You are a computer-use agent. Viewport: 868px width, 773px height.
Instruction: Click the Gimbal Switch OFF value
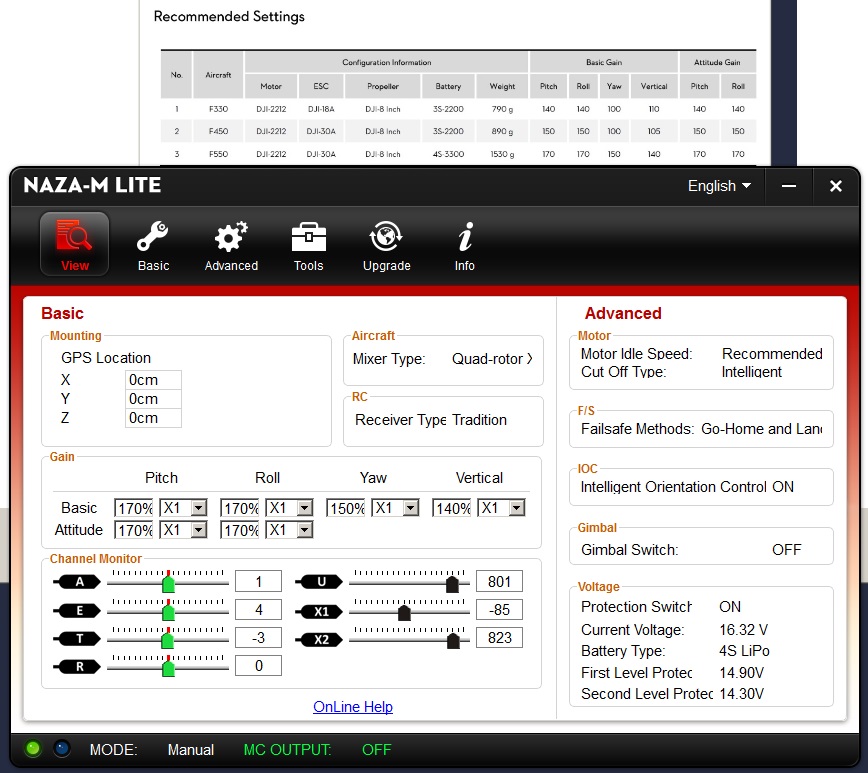coord(787,550)
